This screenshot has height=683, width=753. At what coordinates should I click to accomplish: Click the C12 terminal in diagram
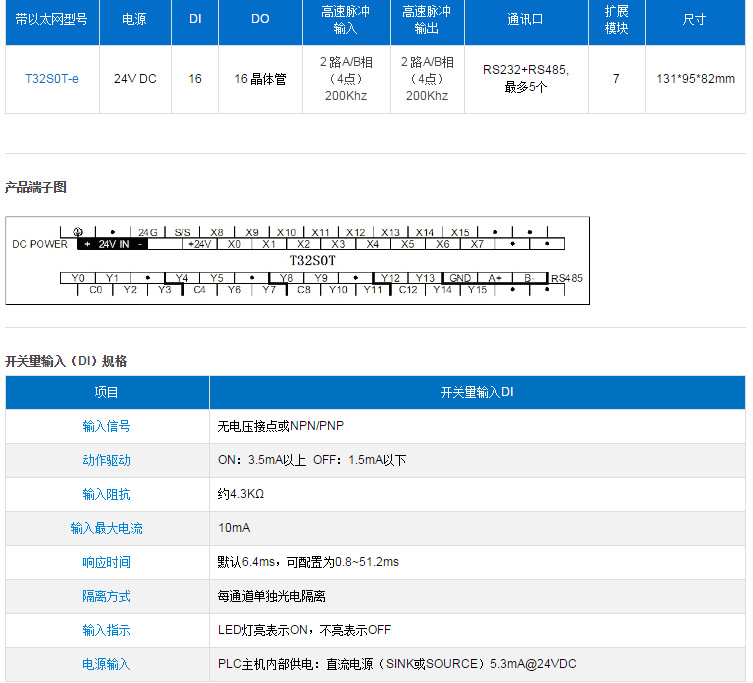point(408,290)
